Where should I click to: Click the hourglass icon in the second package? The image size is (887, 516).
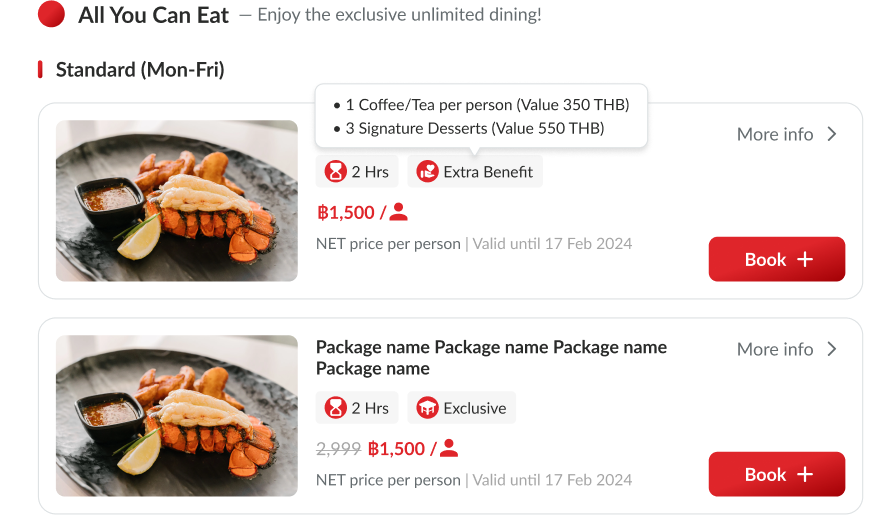pos(335,408)
